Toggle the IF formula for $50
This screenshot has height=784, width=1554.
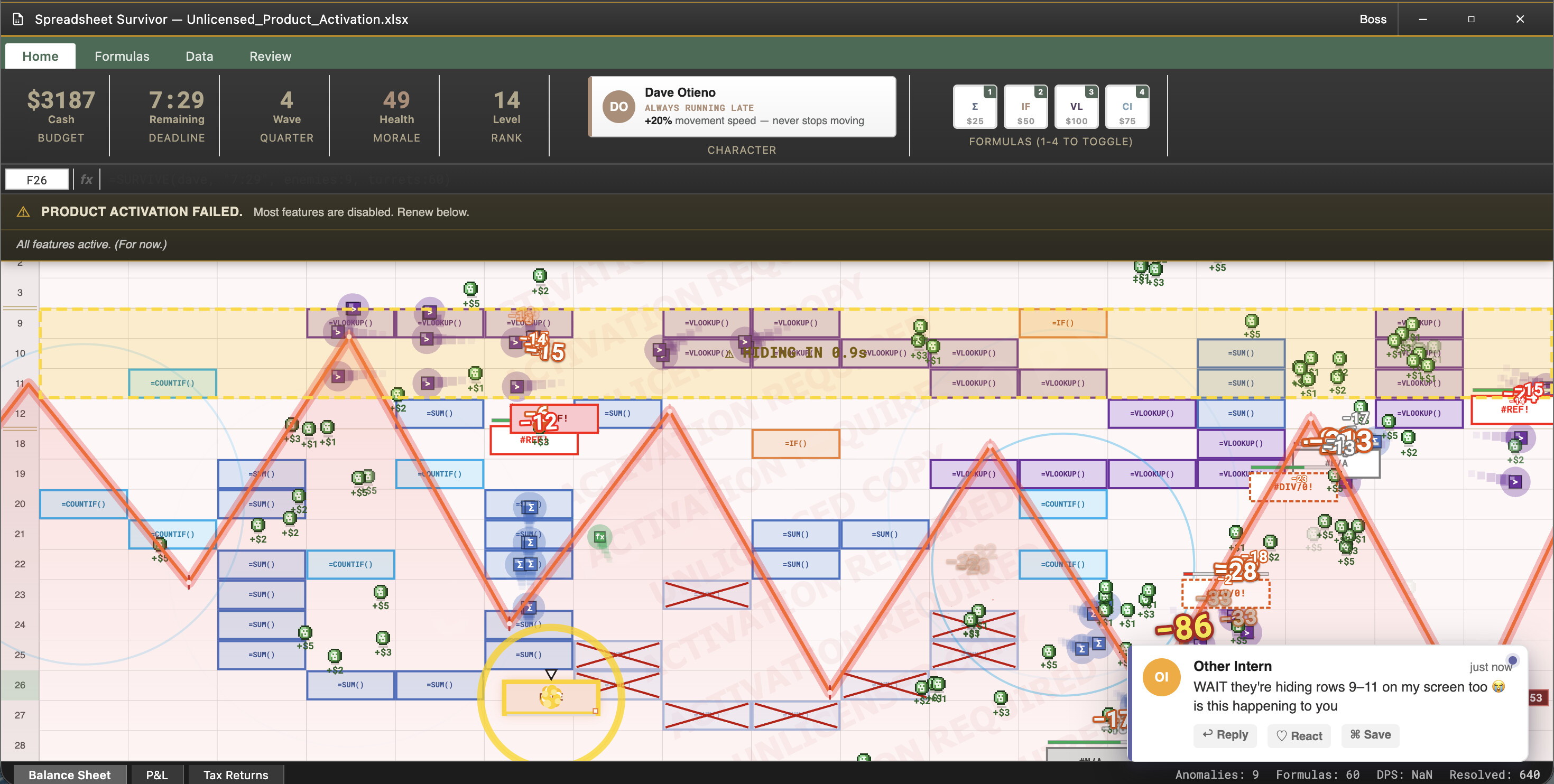(x=1025, y=107)
